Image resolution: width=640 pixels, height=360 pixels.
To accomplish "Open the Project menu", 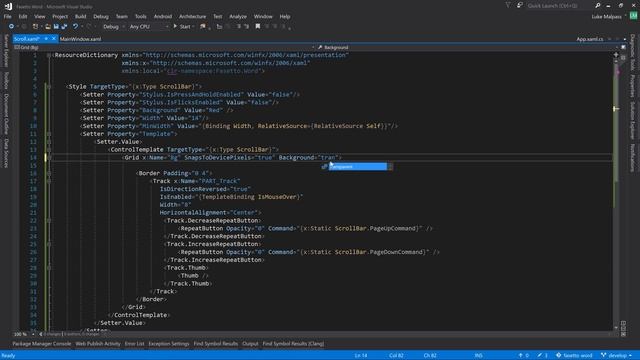I will [x=60, y=17].
